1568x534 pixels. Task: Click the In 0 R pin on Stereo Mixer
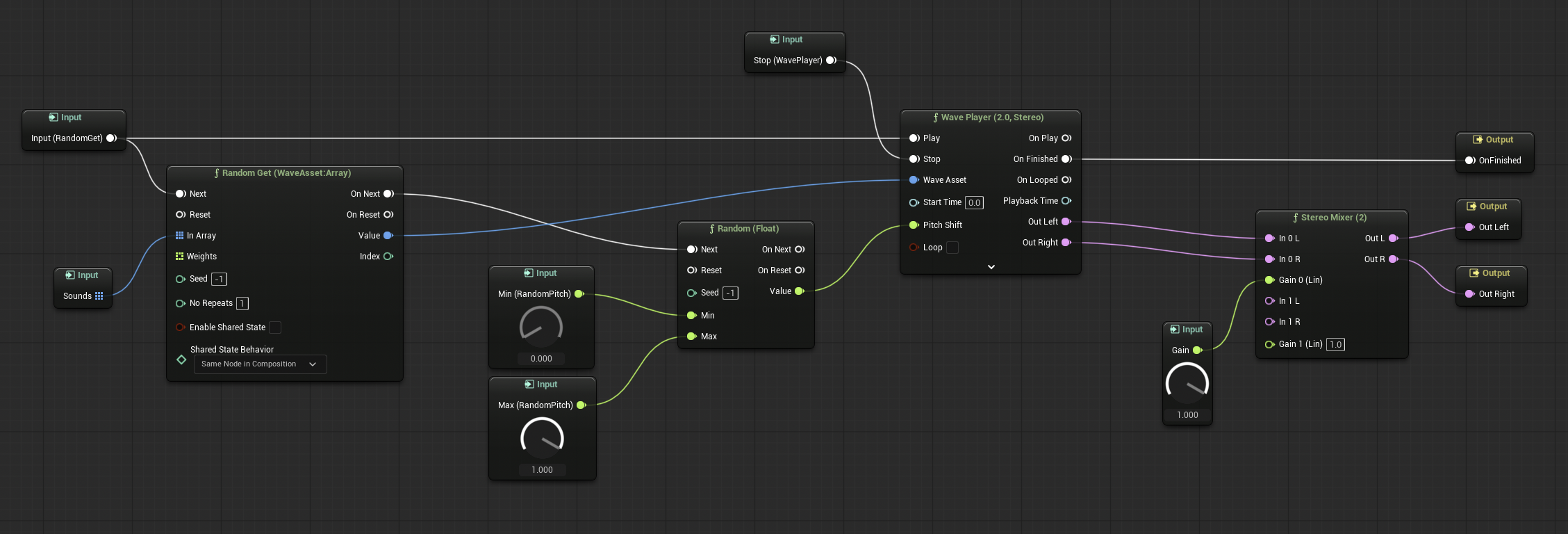click(x=1270, y=259)
